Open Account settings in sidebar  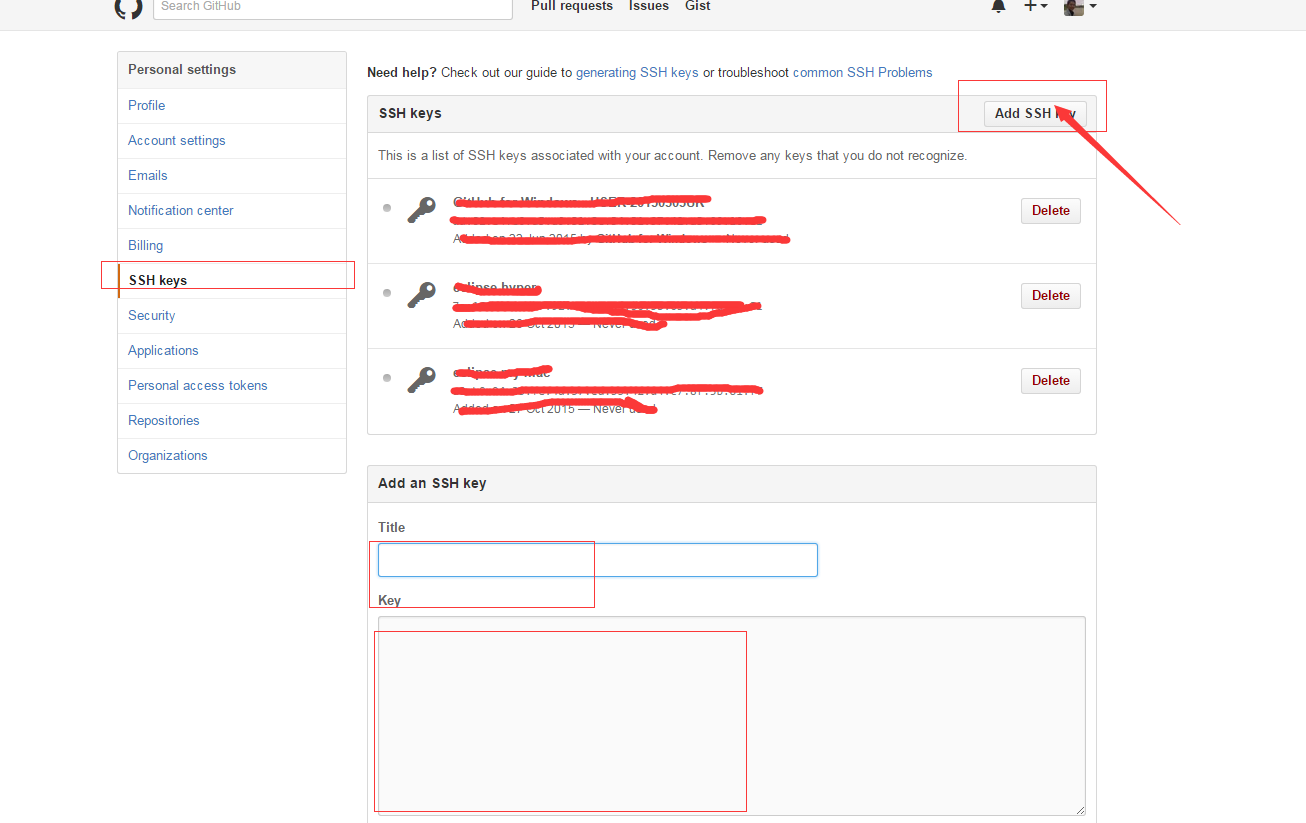232,140
